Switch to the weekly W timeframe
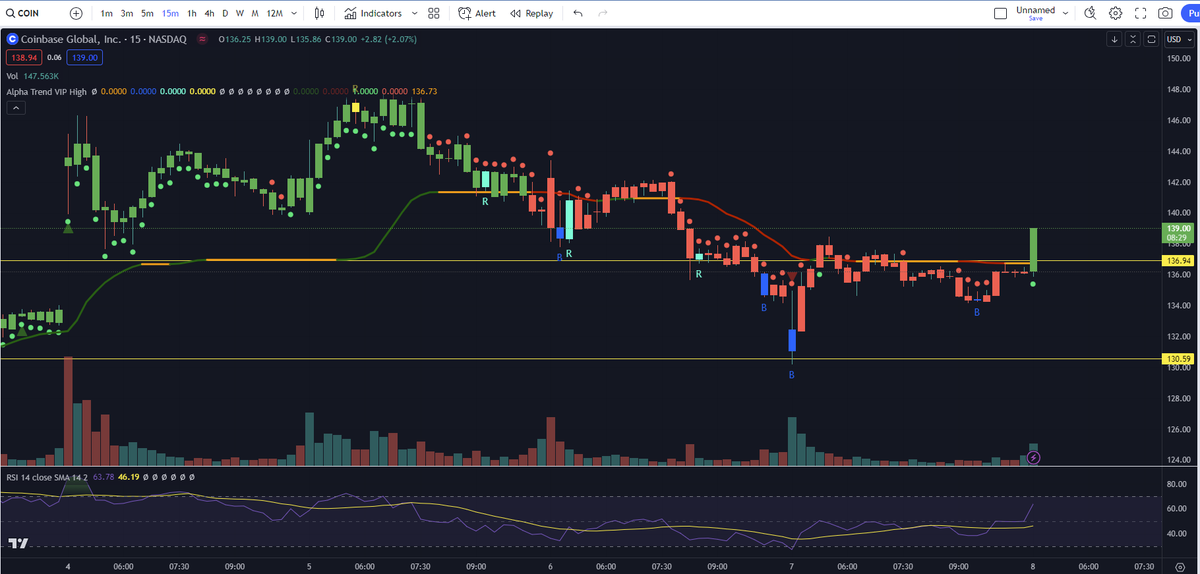Viewport: 1200px width, 574px height. pos(239,13)
